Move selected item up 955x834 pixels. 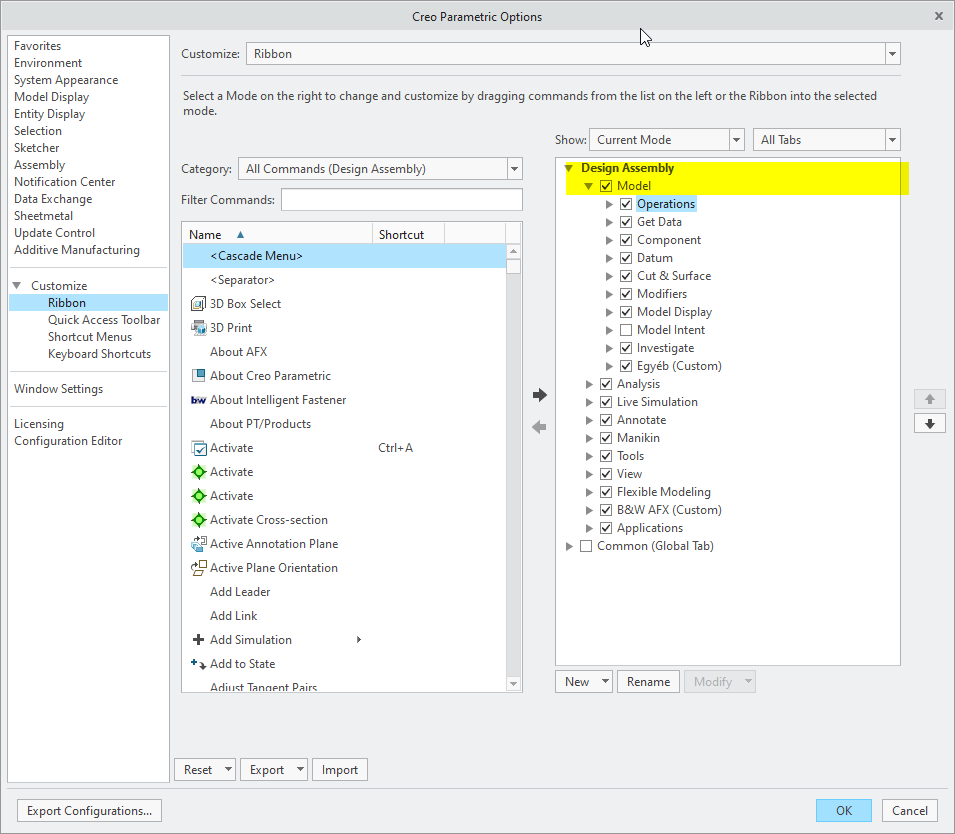click(x=929, y=399)
